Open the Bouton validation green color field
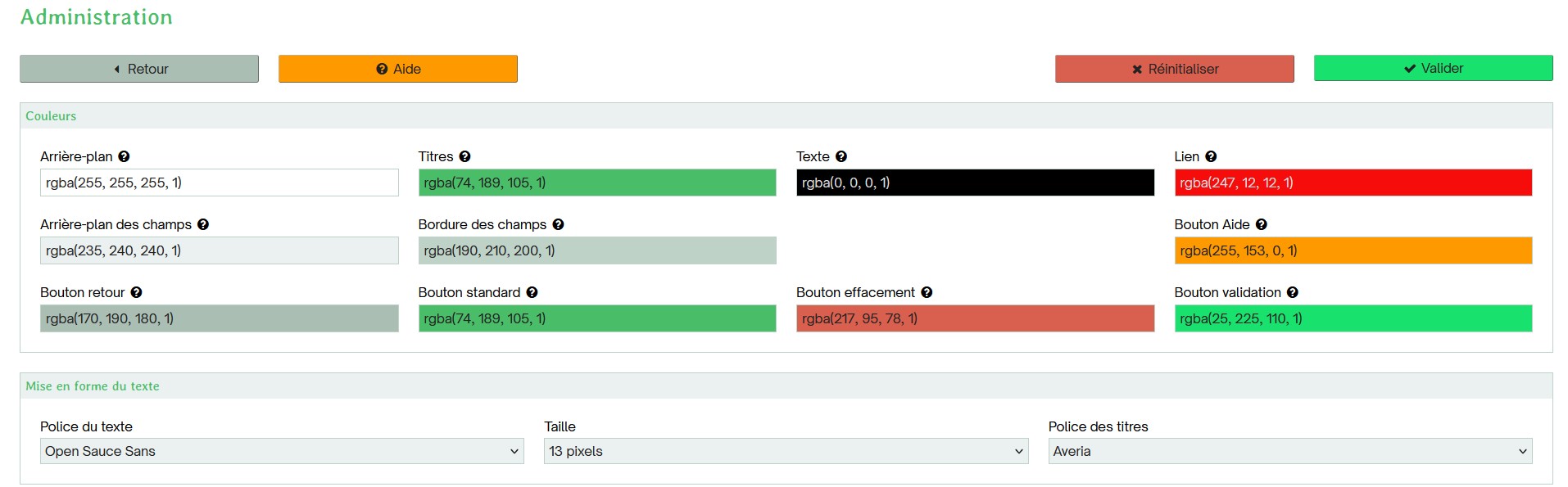The width and height of the screenshot is (1568, 487). [1353, 318]
